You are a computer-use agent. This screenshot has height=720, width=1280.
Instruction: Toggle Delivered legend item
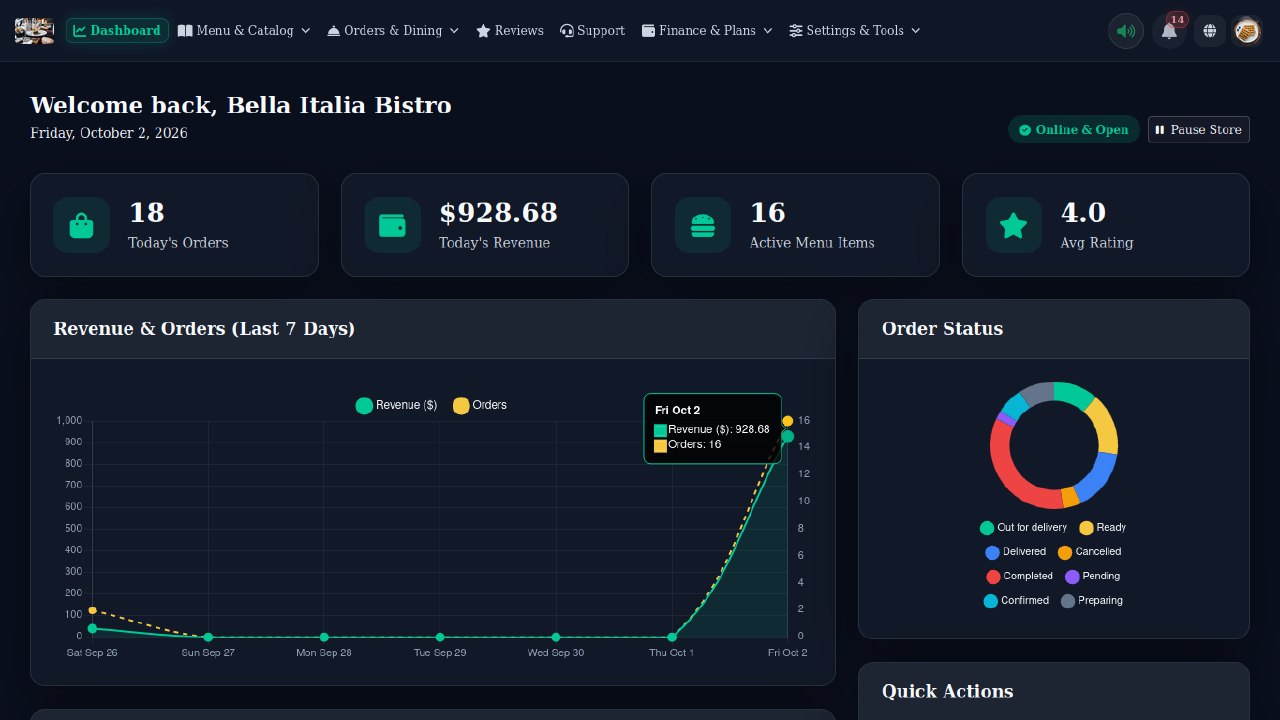(1016, 552)
